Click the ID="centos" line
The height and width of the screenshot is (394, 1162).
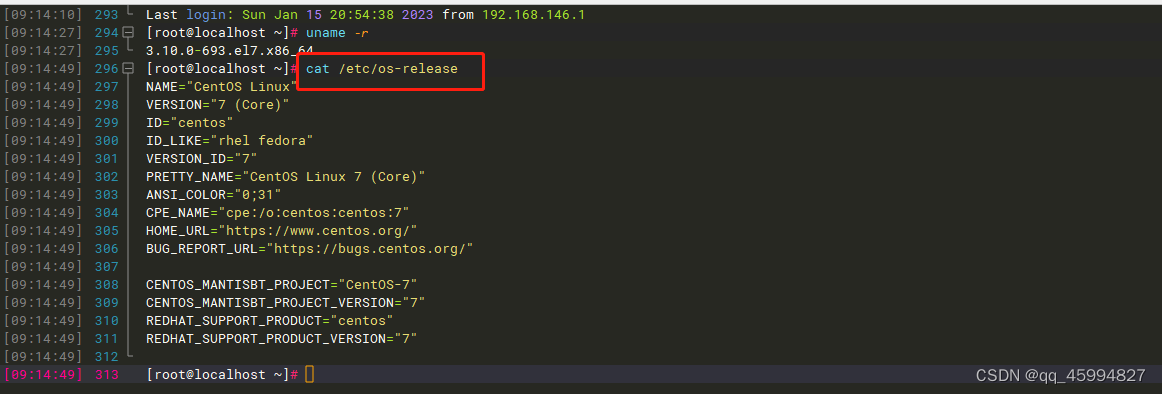(190, 122)
